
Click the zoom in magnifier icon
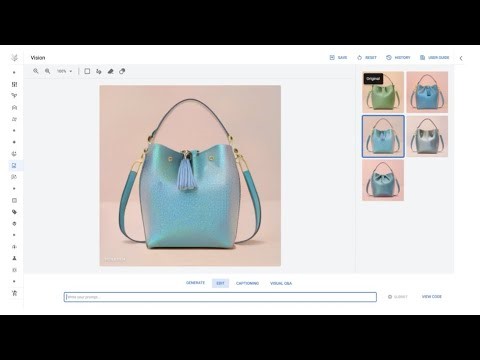(x=36, y=71)
